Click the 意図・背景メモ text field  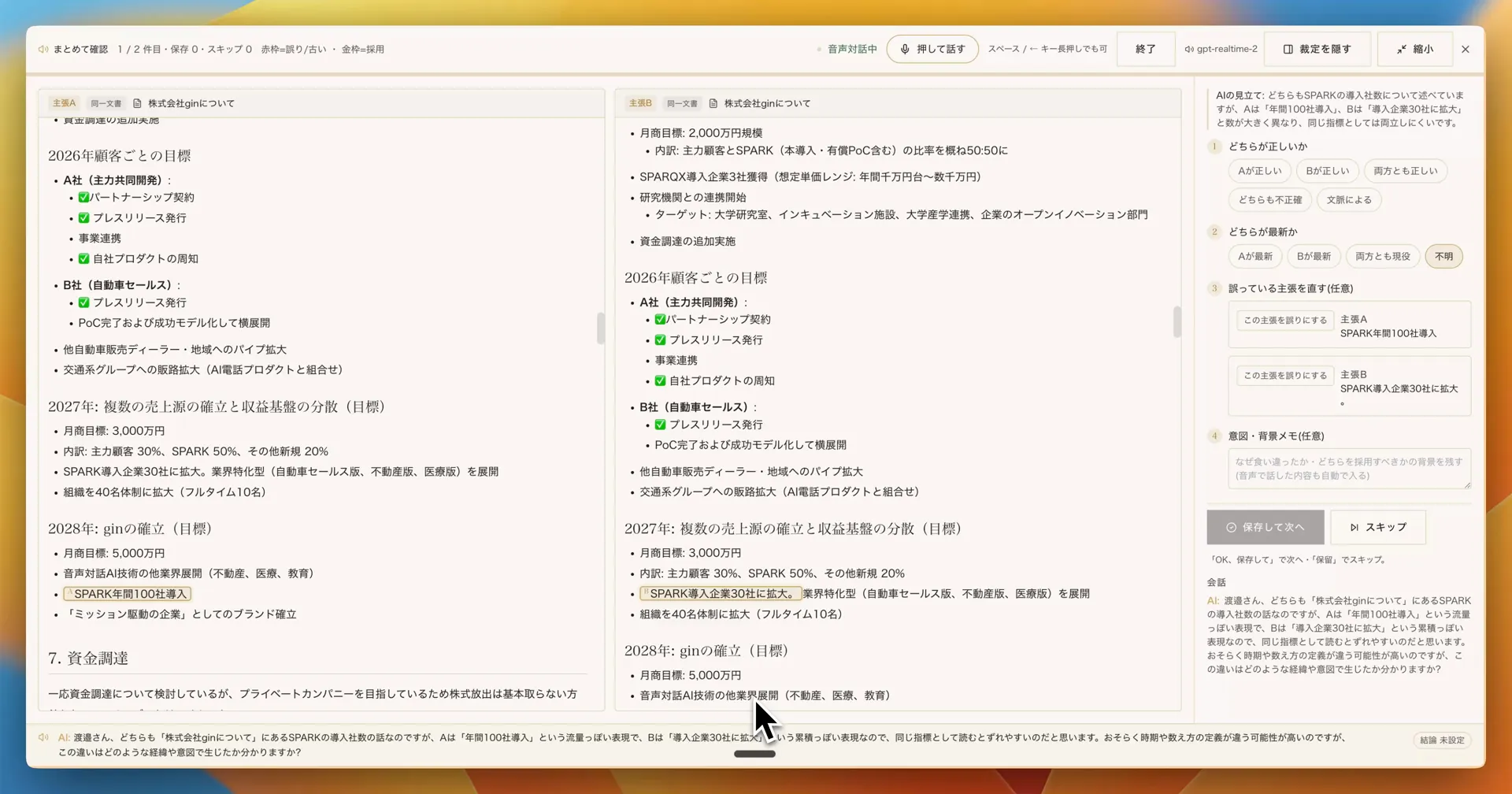point(1349,469)
